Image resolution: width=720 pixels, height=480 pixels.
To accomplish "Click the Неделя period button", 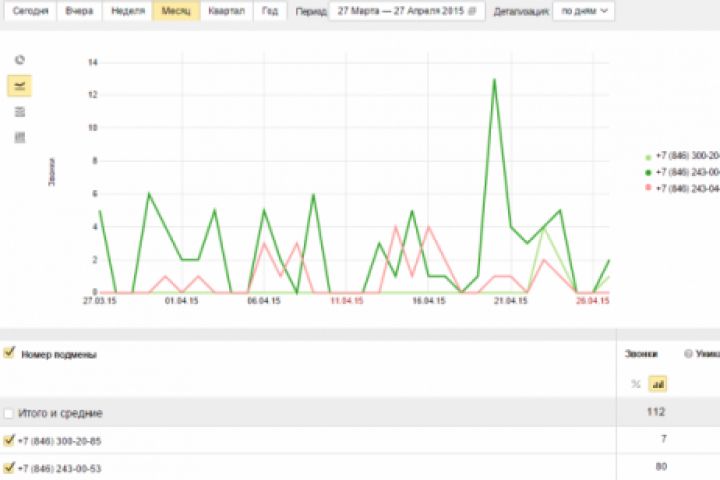I will pos(128,11).
